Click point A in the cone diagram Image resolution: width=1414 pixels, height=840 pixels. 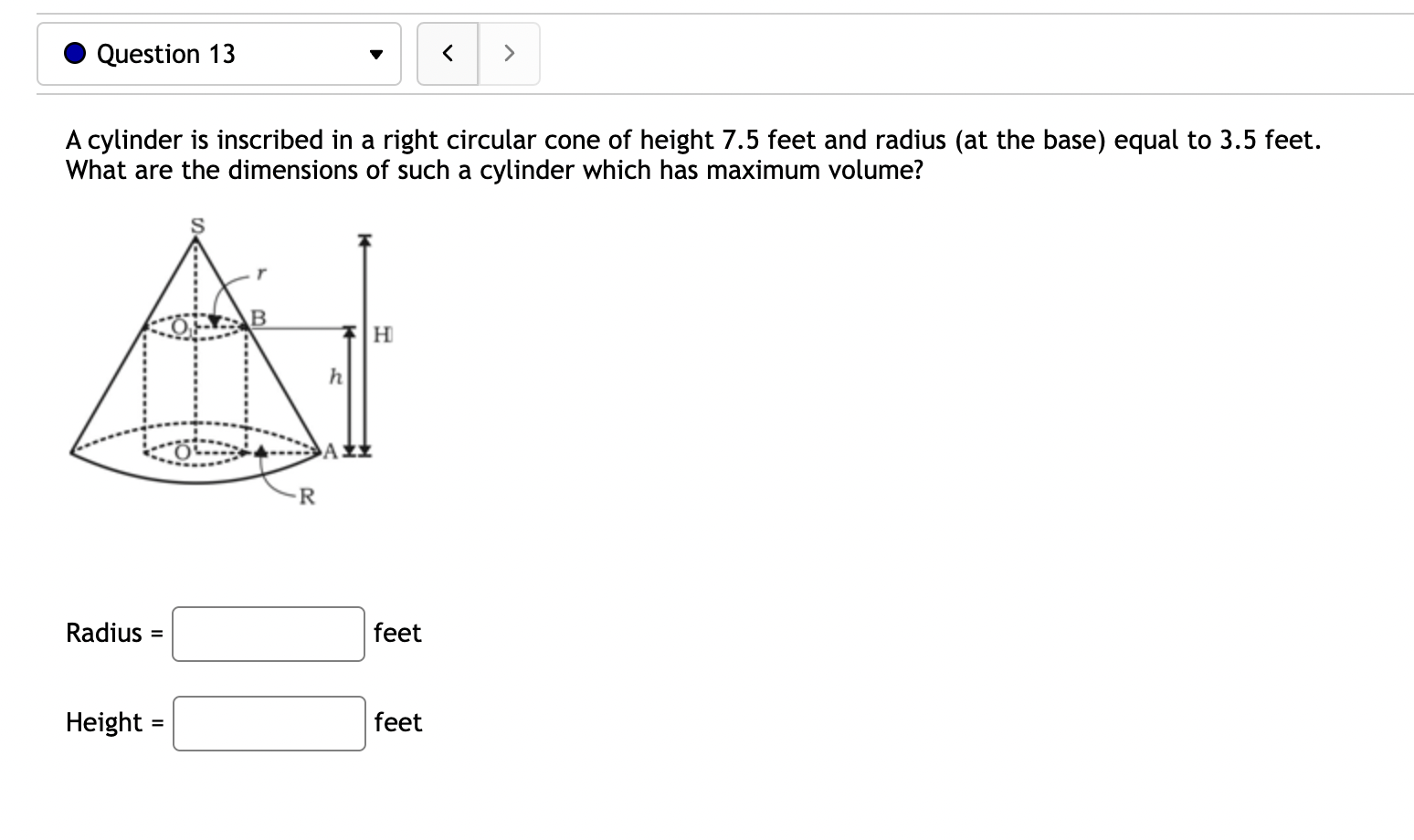point(329,451)
